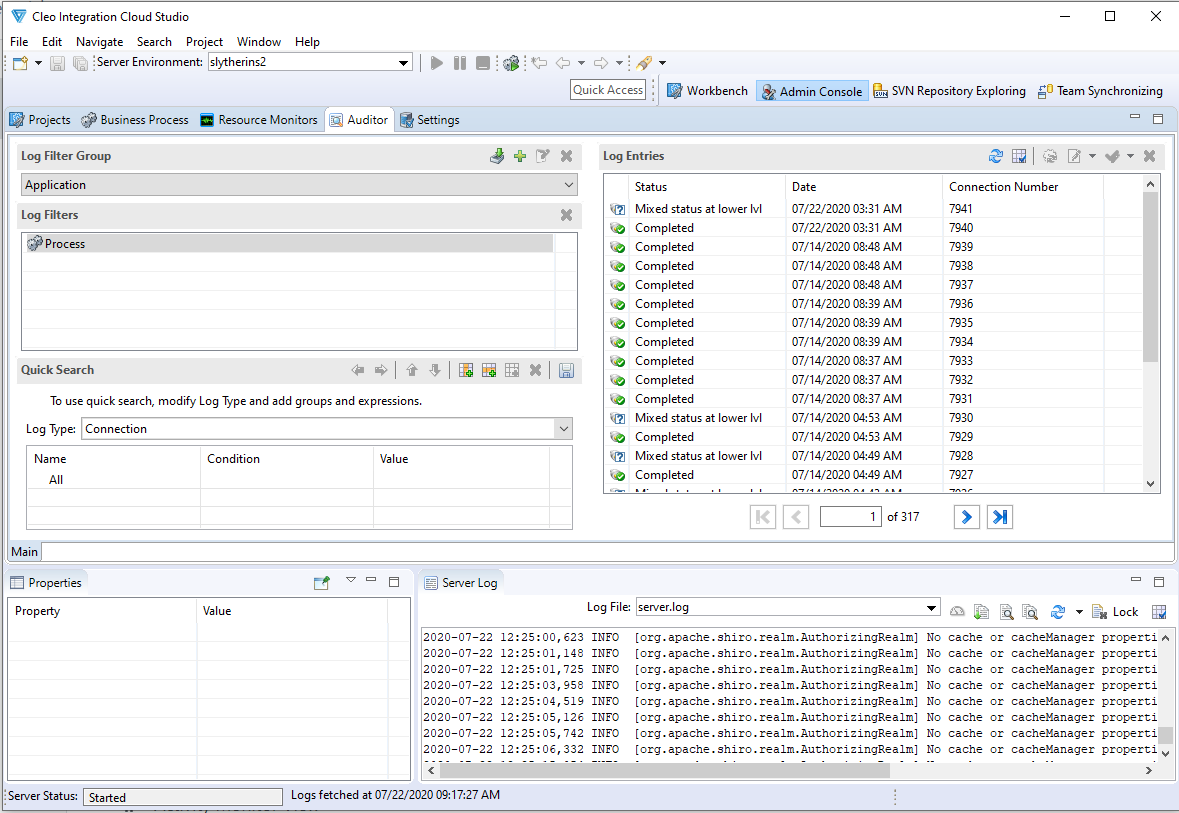Click configure columns icon in Log Entries
The width and height of the screenshot is (1179, 813).
(1019, 156)
